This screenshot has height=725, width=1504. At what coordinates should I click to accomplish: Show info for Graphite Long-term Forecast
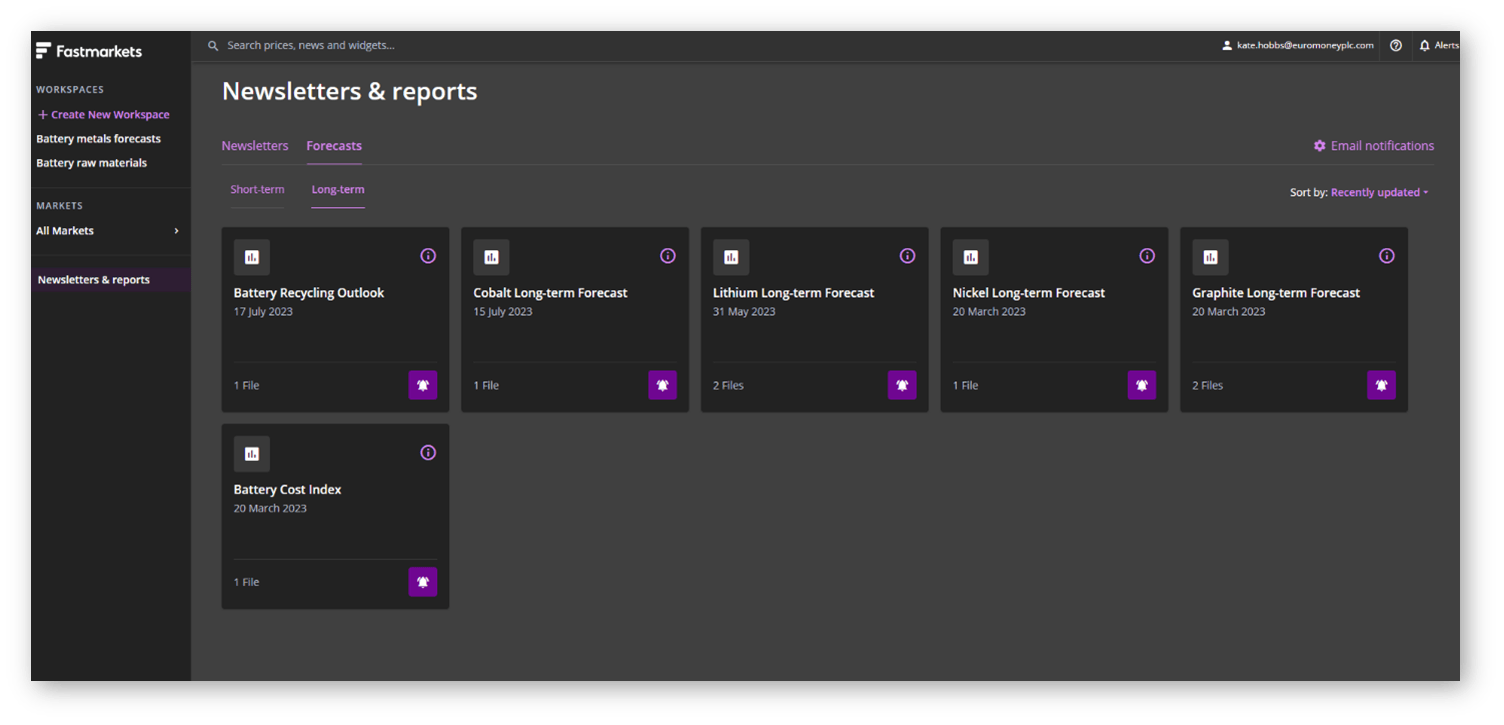tap(1386, 256)
